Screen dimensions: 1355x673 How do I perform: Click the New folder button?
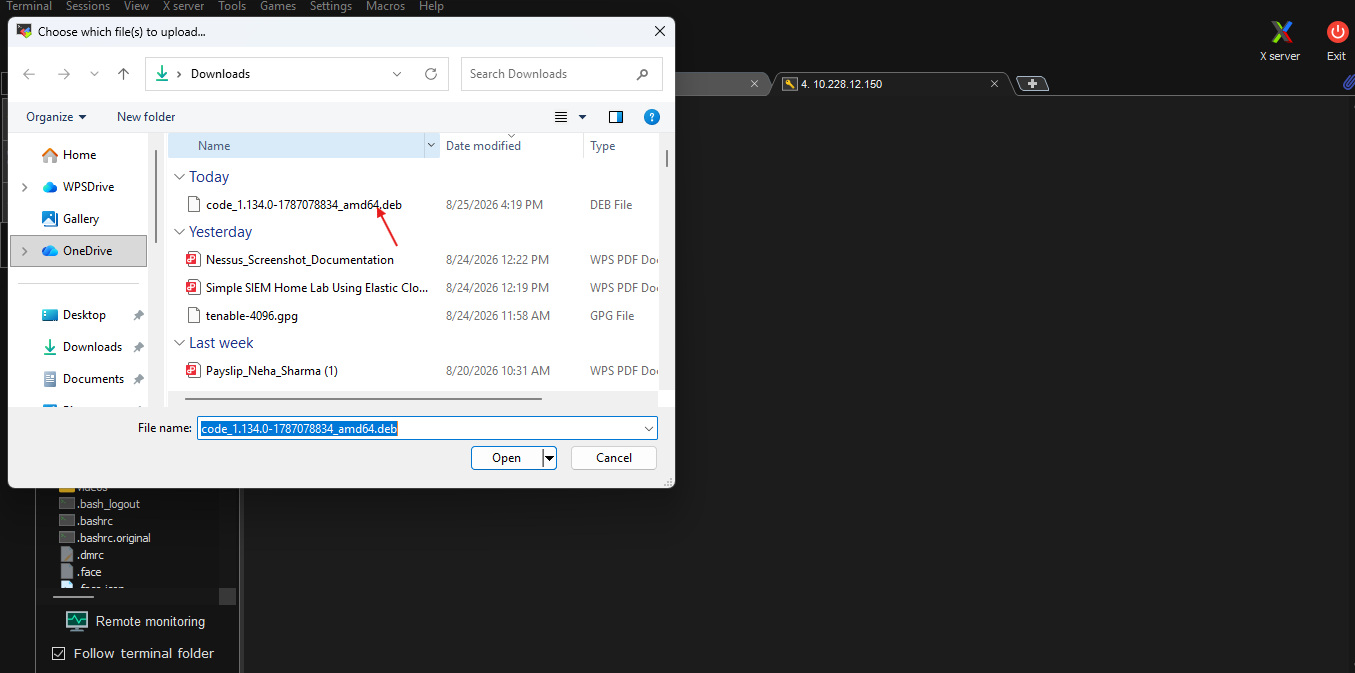click(x=146, y=117)
